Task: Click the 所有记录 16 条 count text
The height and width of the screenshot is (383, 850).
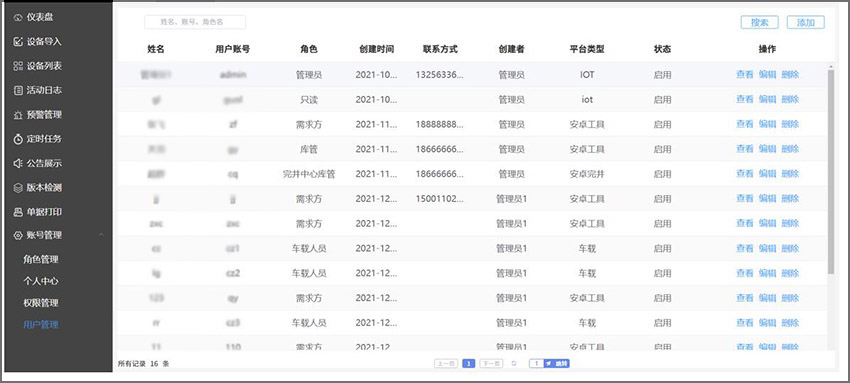Action: pyautogui.click(x=144, y=363)
